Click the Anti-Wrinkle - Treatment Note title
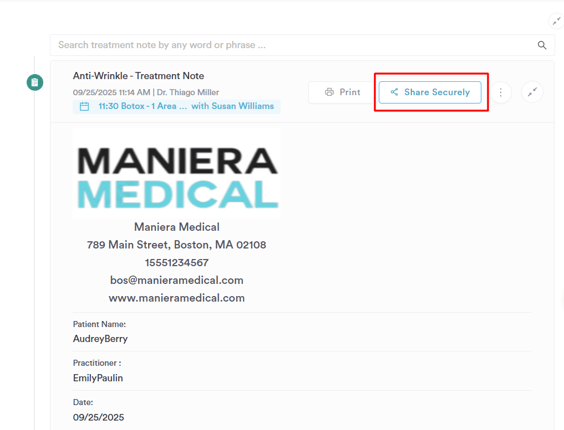Viewport: 564px width, 430px height. point(138,76)
